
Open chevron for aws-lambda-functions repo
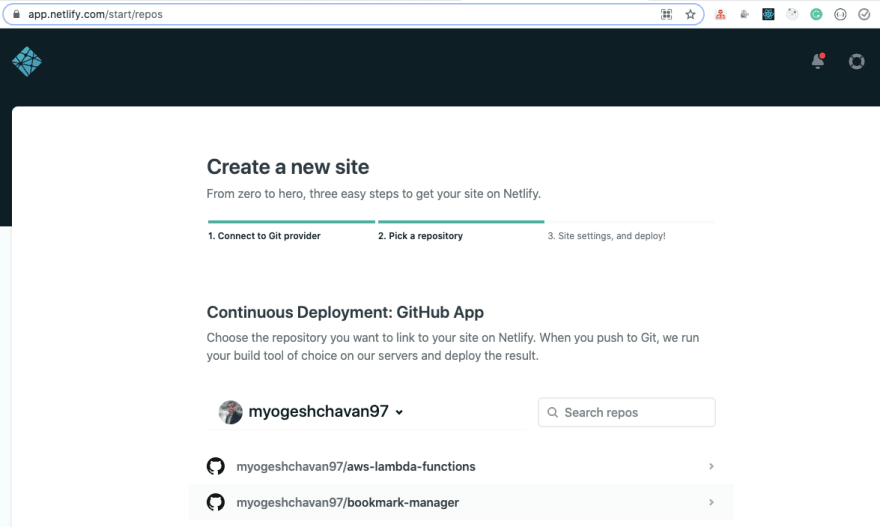tap(711, 466)
